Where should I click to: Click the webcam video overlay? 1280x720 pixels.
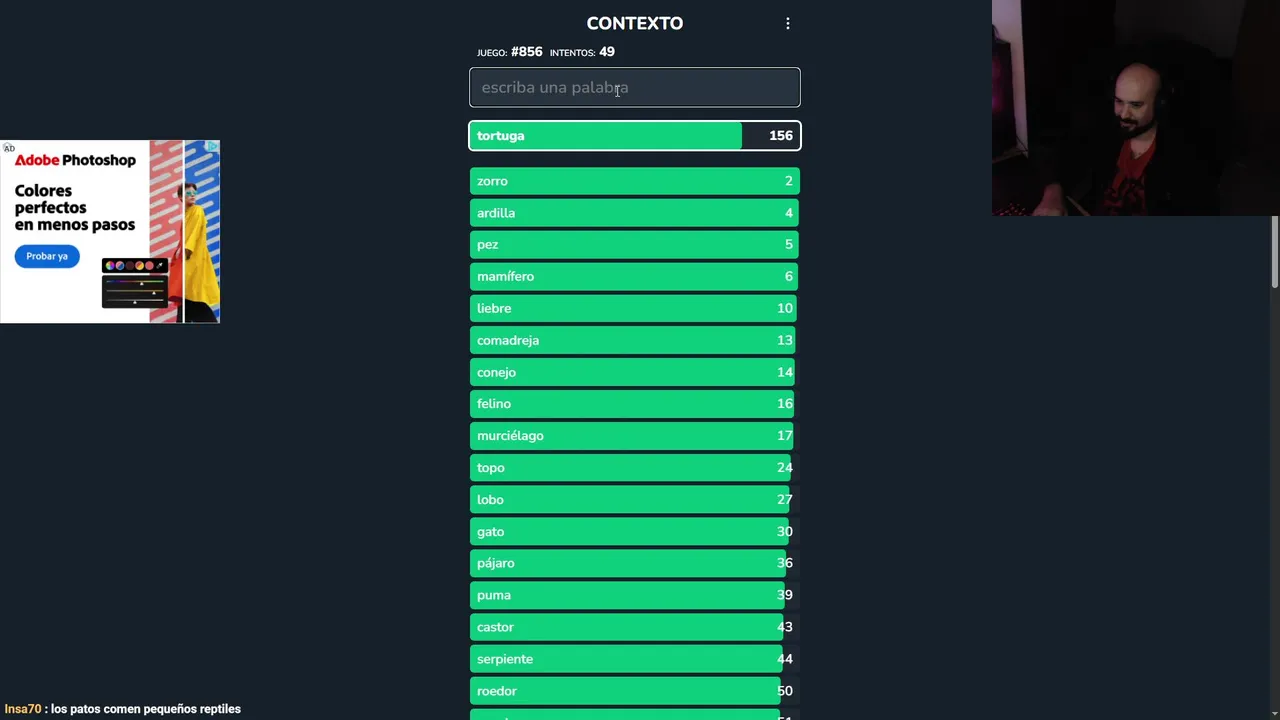[x=1135, y=108]
